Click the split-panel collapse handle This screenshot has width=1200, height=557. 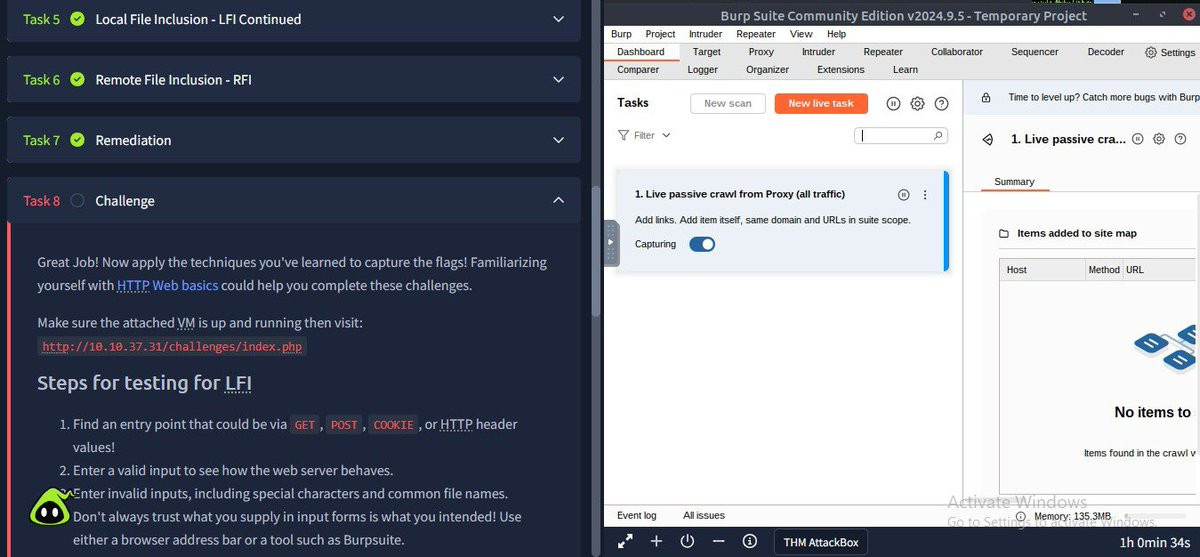612,243
